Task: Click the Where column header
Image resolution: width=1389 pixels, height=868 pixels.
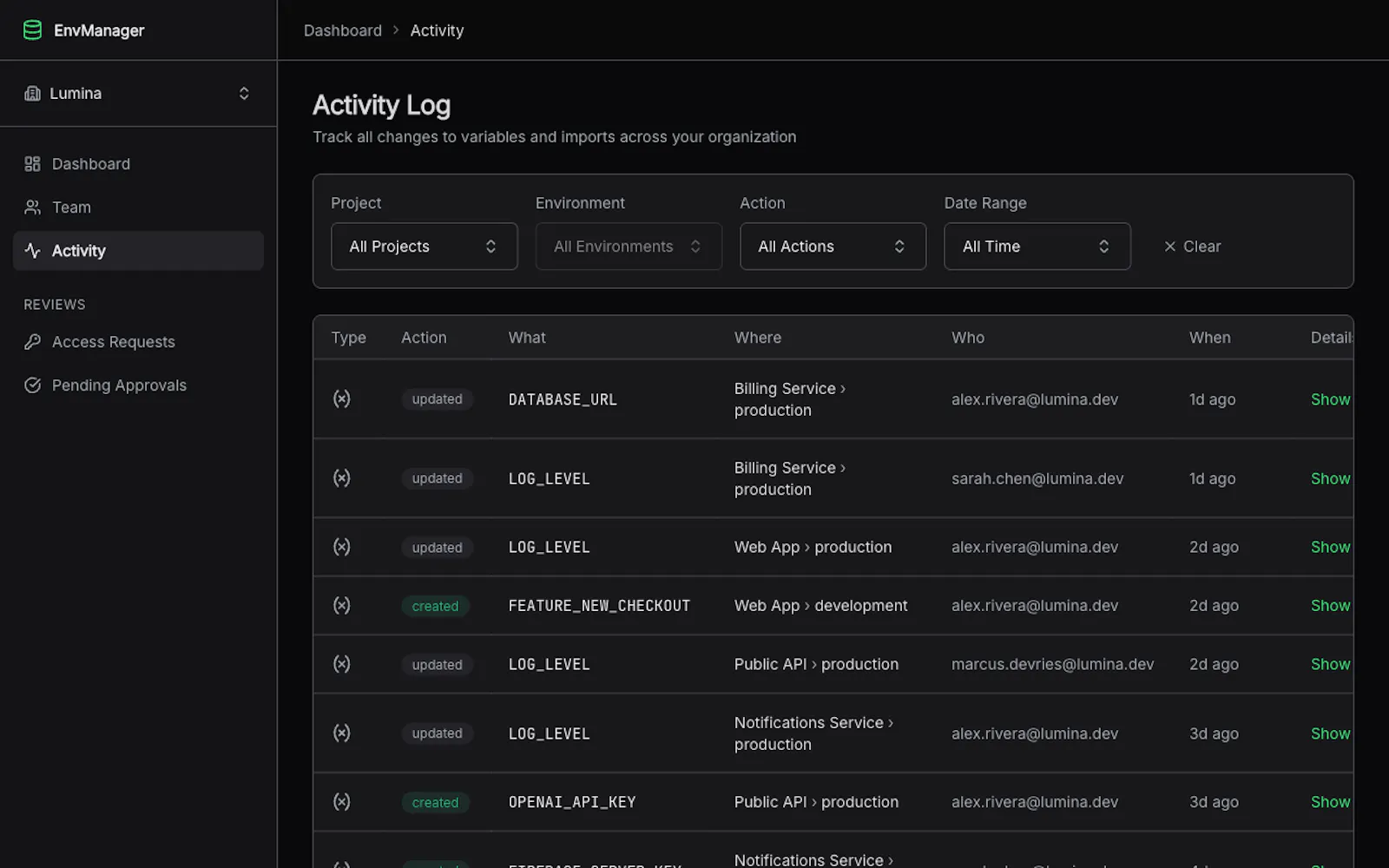Action: click(757, 338)
